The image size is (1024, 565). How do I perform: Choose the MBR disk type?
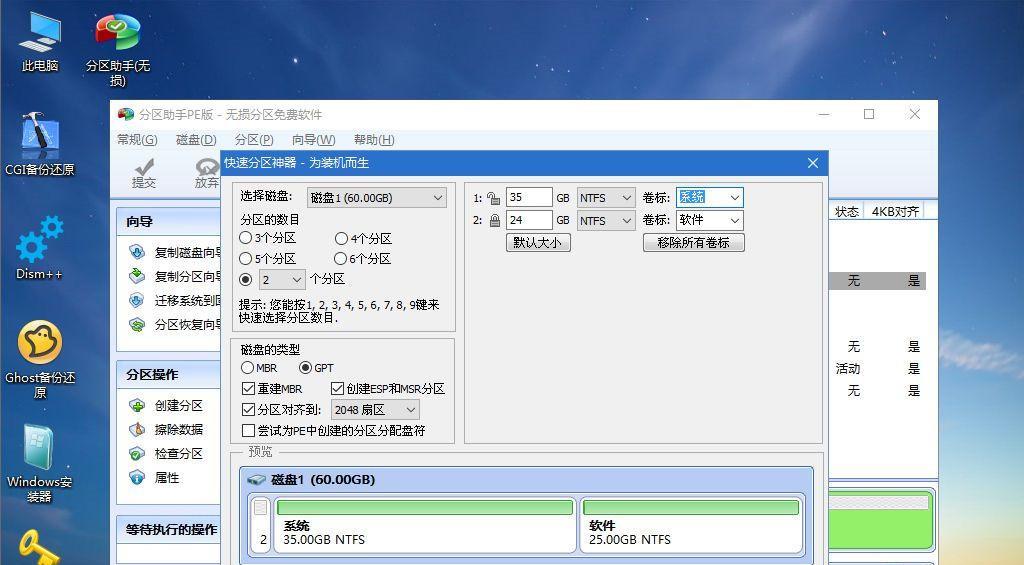pyautogui.click(x=248, y=368)
